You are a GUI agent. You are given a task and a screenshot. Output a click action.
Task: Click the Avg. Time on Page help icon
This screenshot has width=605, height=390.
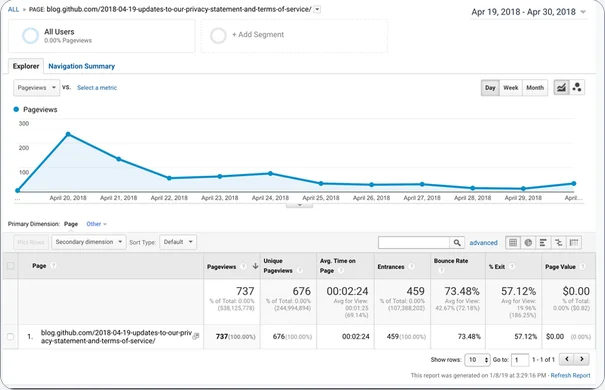(341, 270)
